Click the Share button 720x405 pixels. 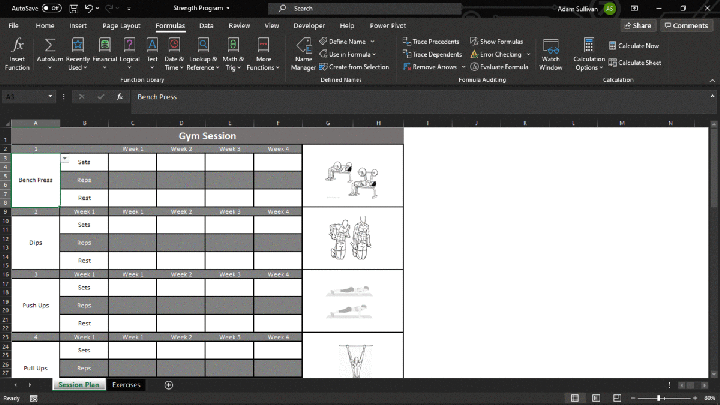(637, 25)
